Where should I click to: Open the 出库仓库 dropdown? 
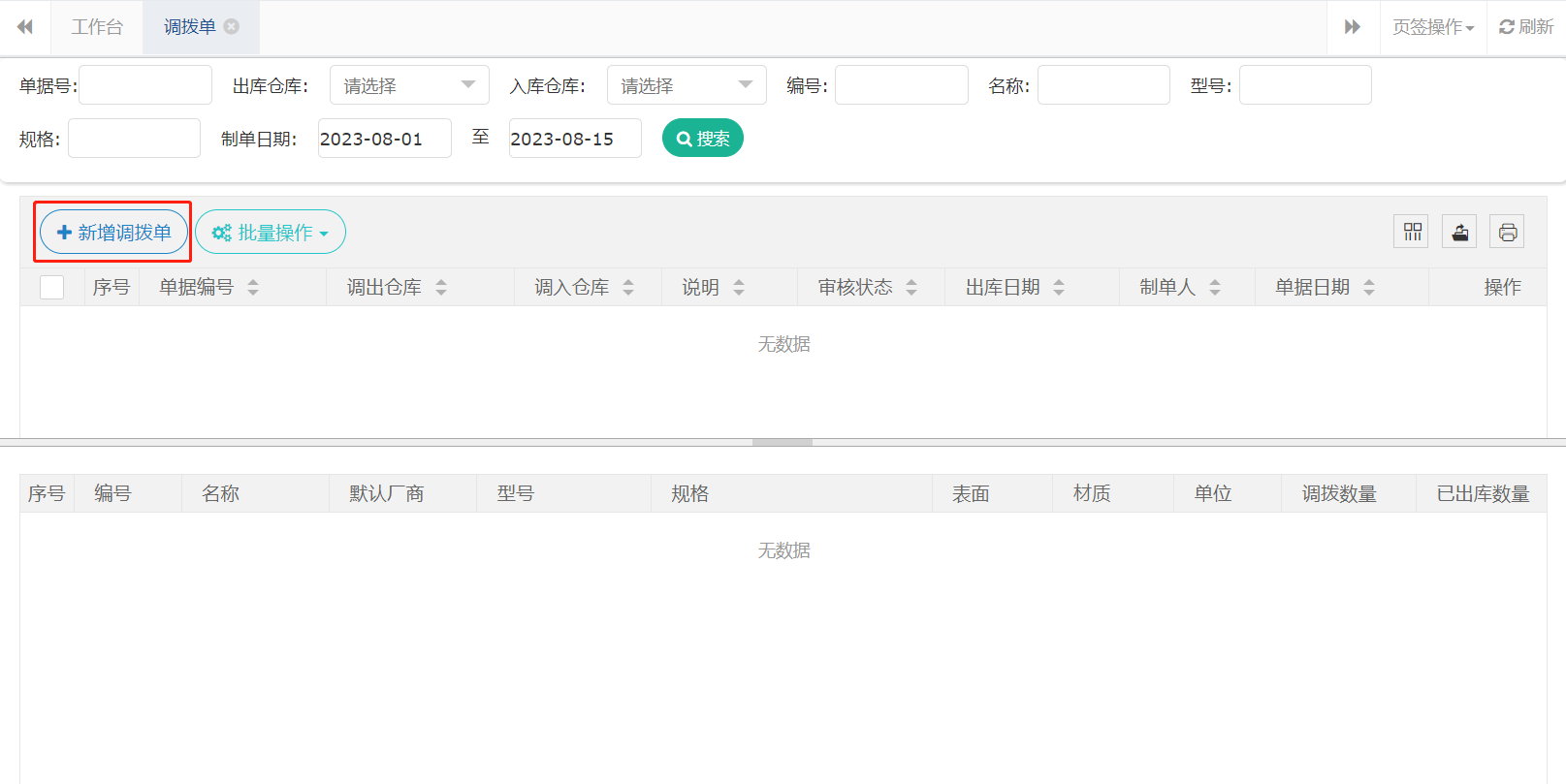[409, 85]
